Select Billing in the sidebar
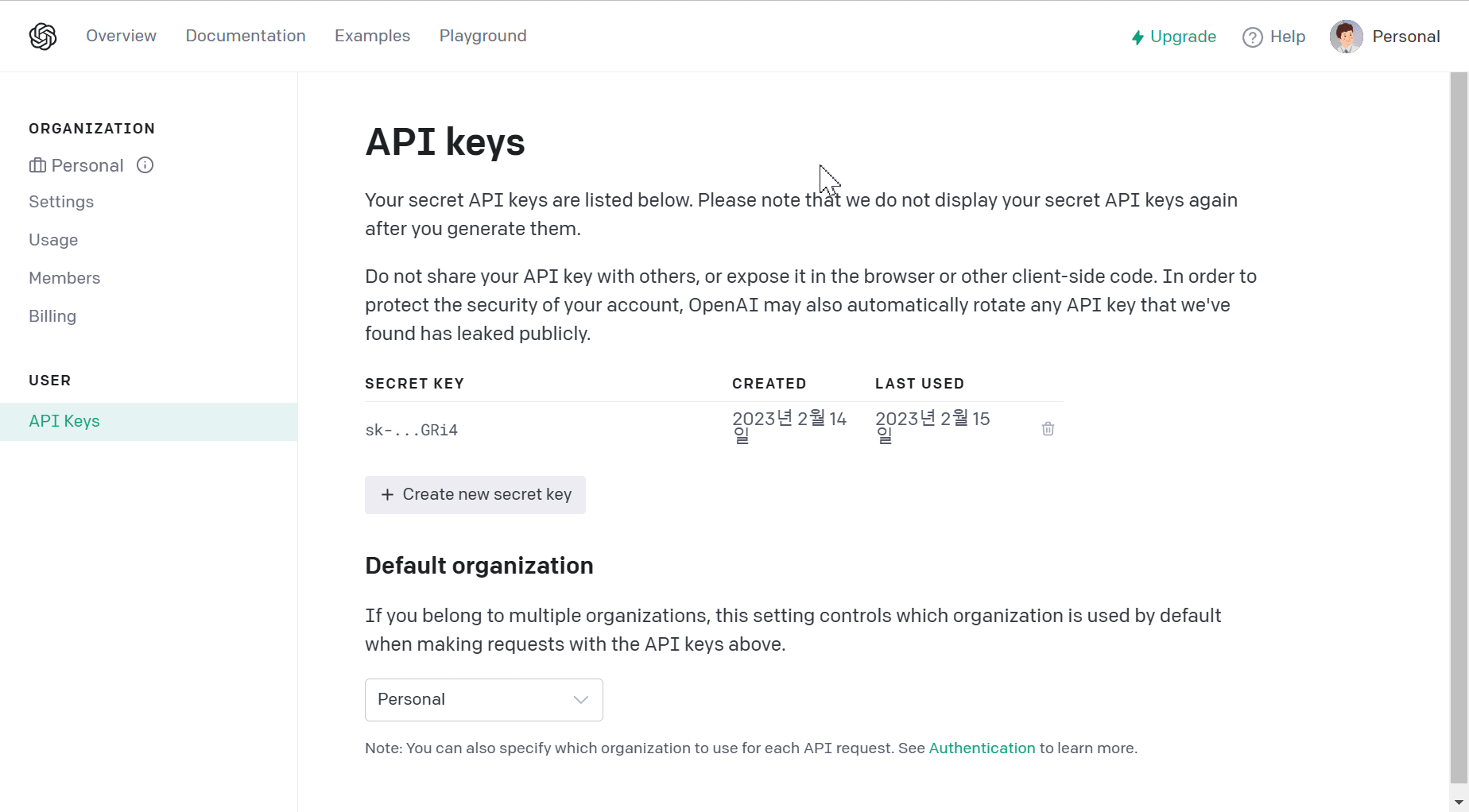 tap(52, 316)
